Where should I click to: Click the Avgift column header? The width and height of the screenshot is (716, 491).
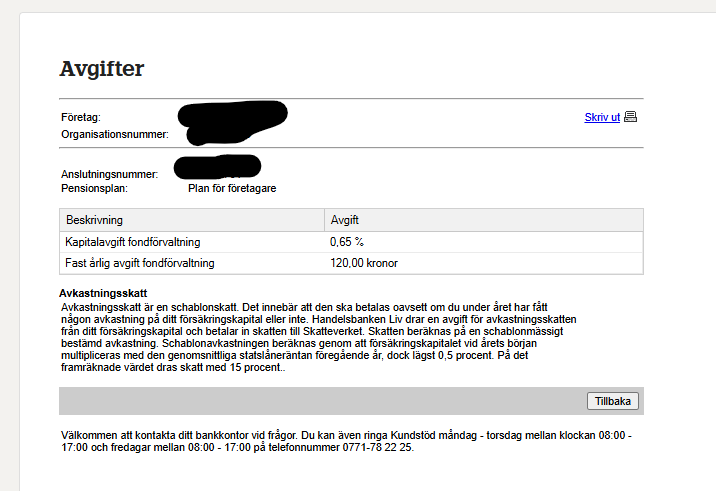[x=344, y=219]
